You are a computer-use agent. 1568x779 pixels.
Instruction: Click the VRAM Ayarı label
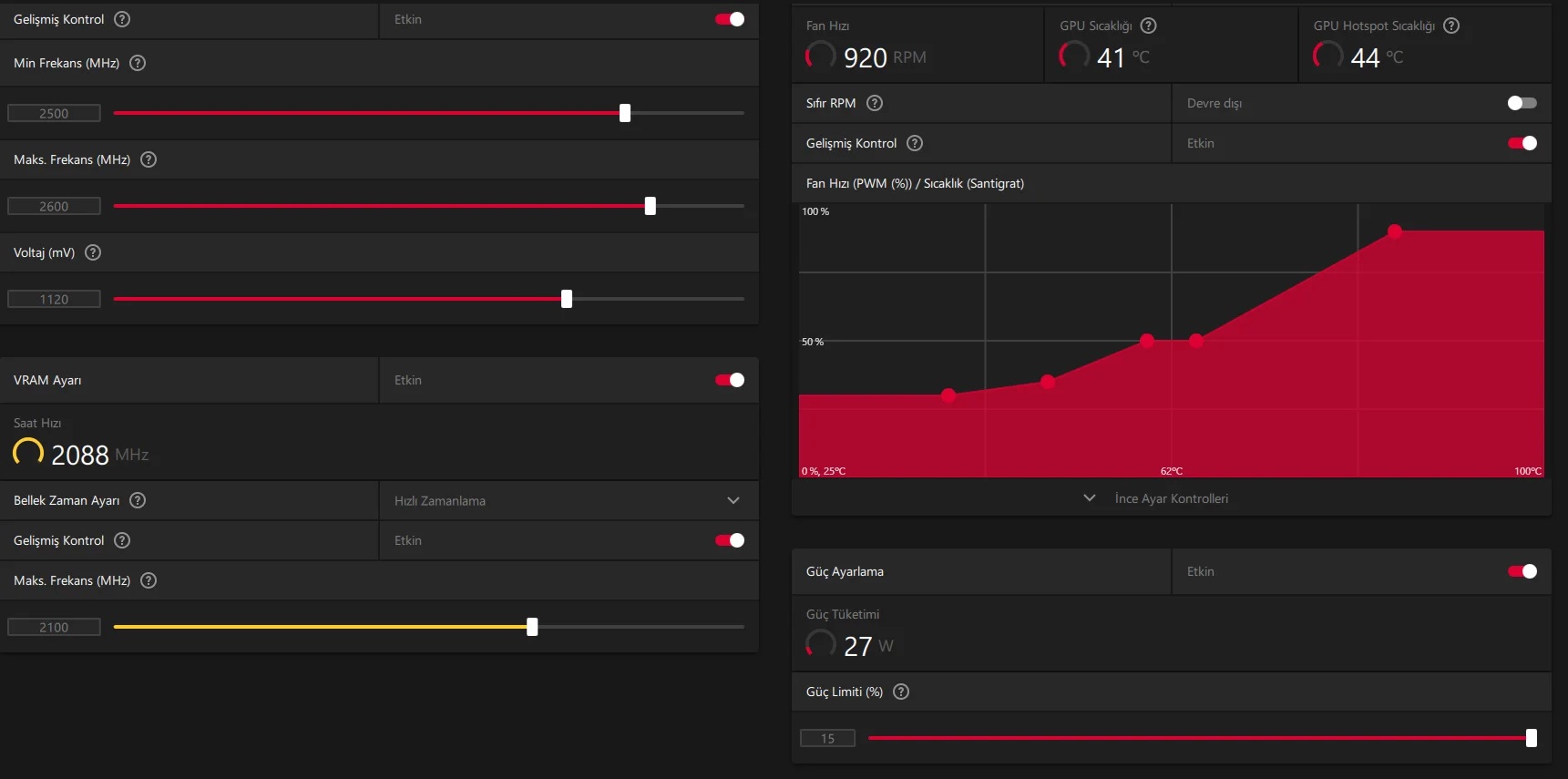click(47, 380)
